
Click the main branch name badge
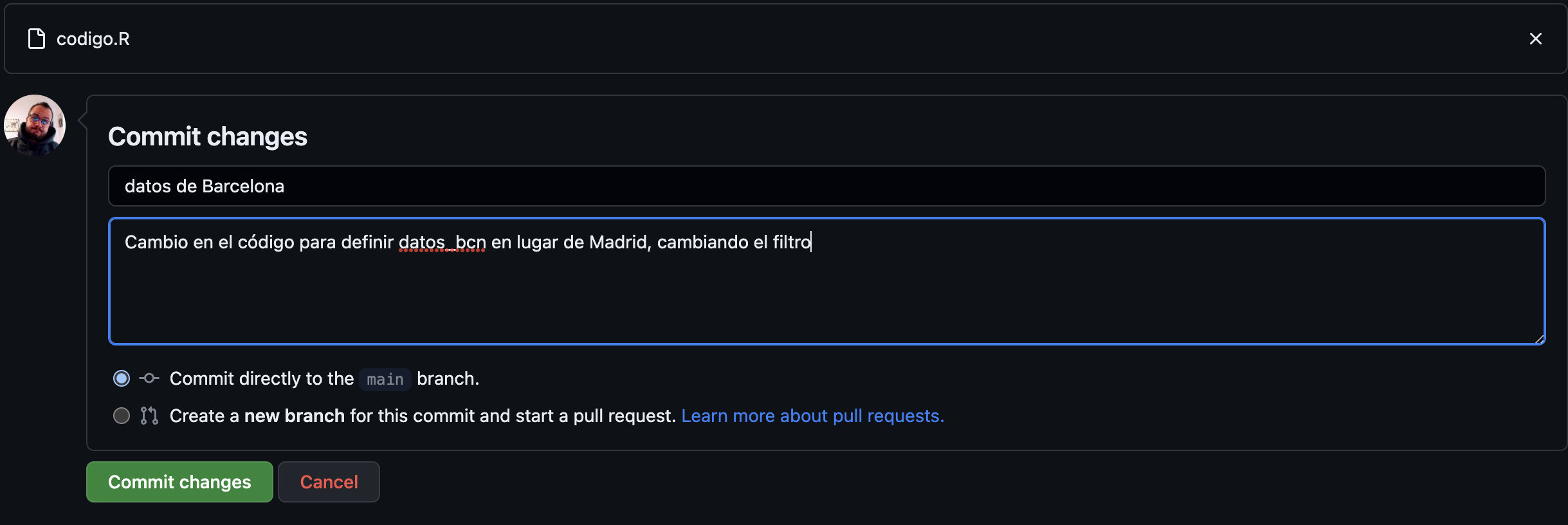pyautogui.click(x=385, y=379)
